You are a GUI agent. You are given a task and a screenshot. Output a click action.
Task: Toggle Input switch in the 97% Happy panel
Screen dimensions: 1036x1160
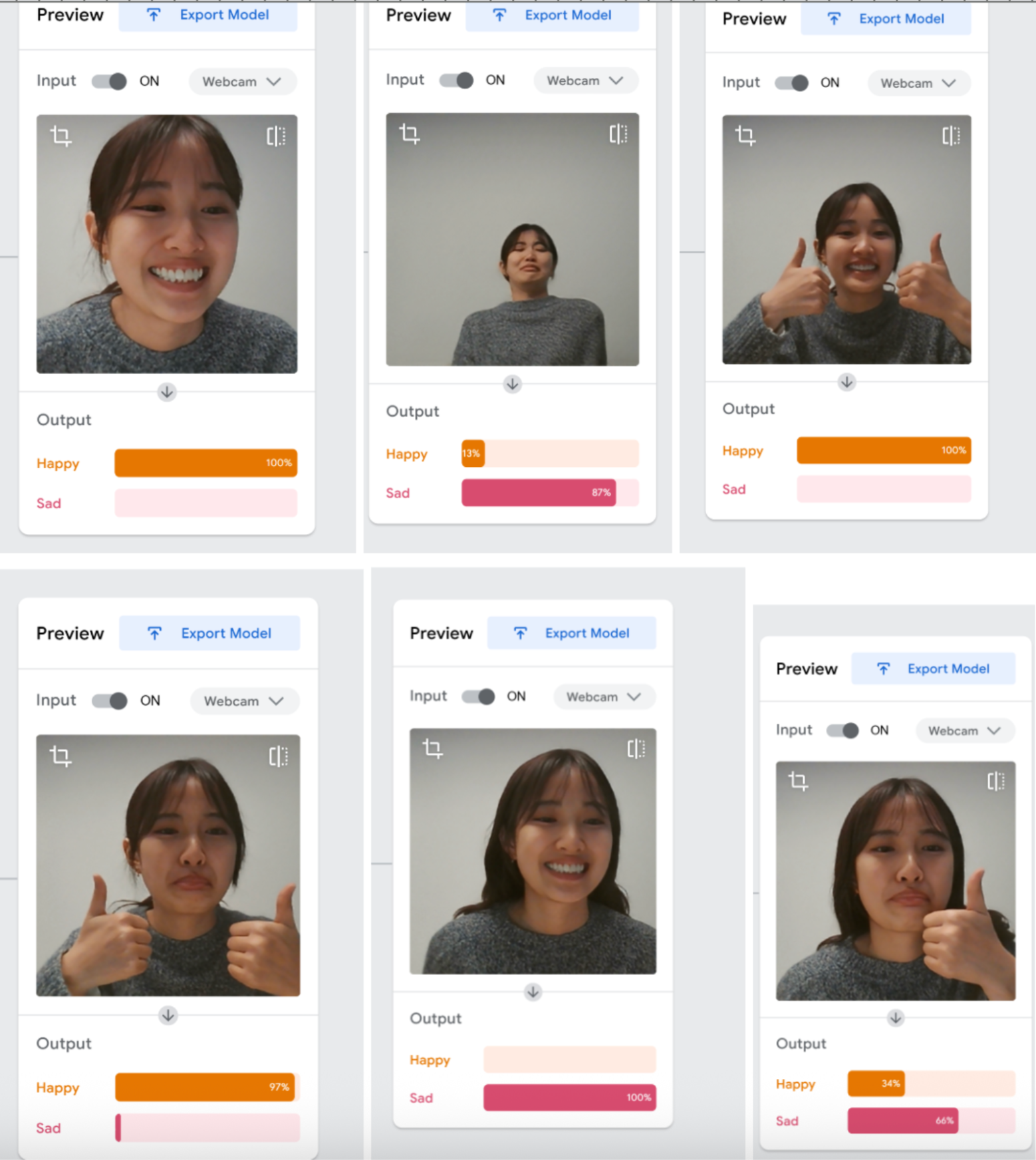click(110, 701)
